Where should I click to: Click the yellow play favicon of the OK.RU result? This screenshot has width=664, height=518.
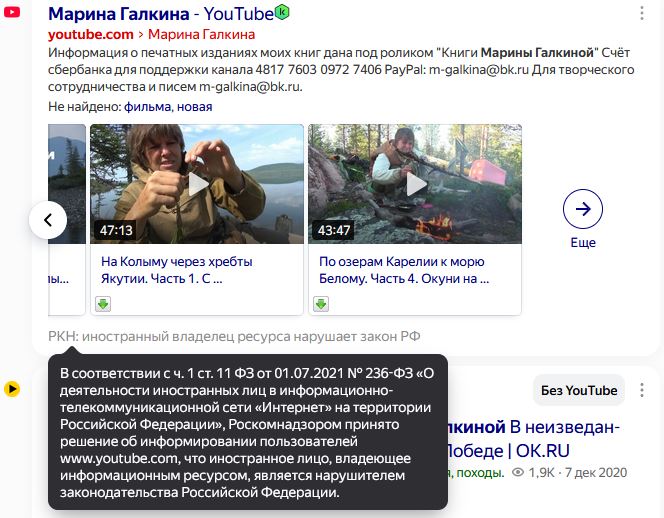tap(12, 389)
